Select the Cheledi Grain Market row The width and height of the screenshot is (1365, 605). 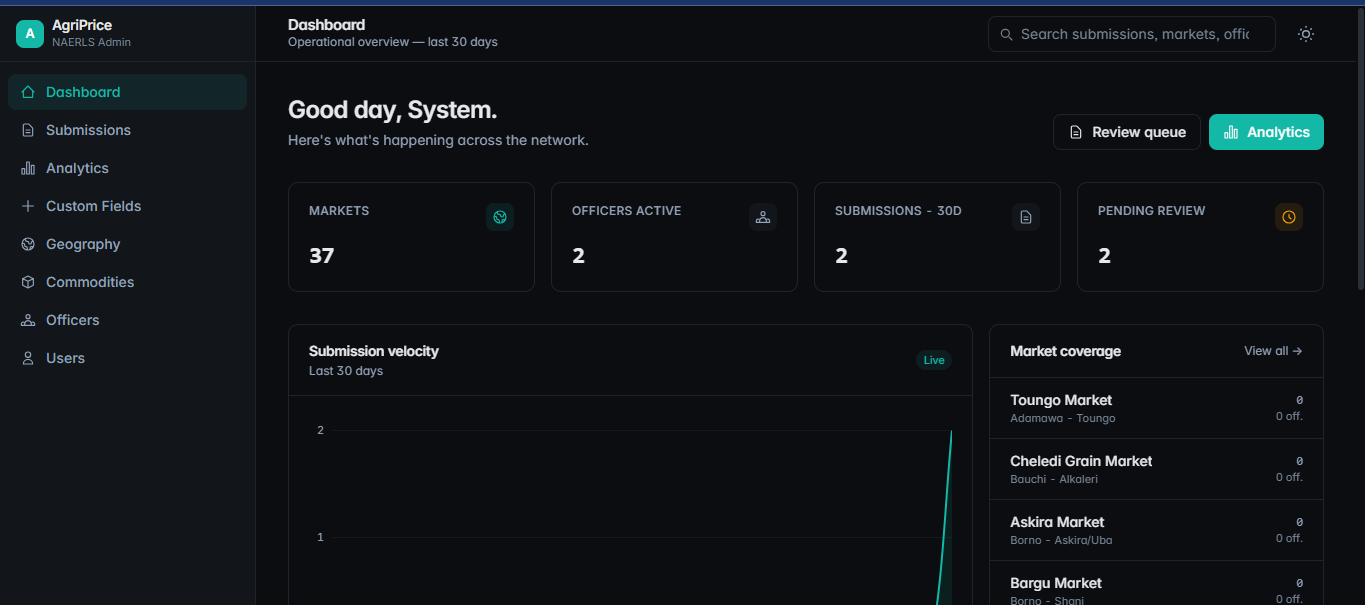[x=1156, y=469]
